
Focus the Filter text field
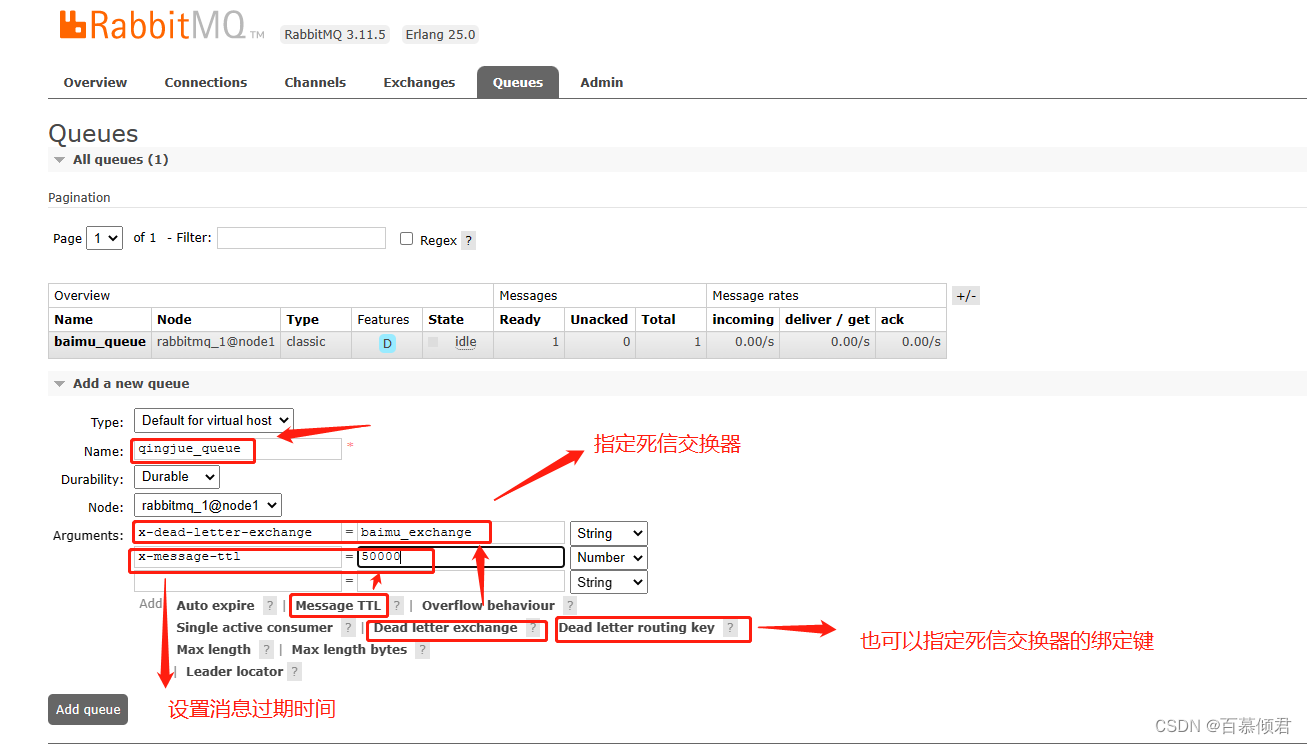(x=301, y=238)
